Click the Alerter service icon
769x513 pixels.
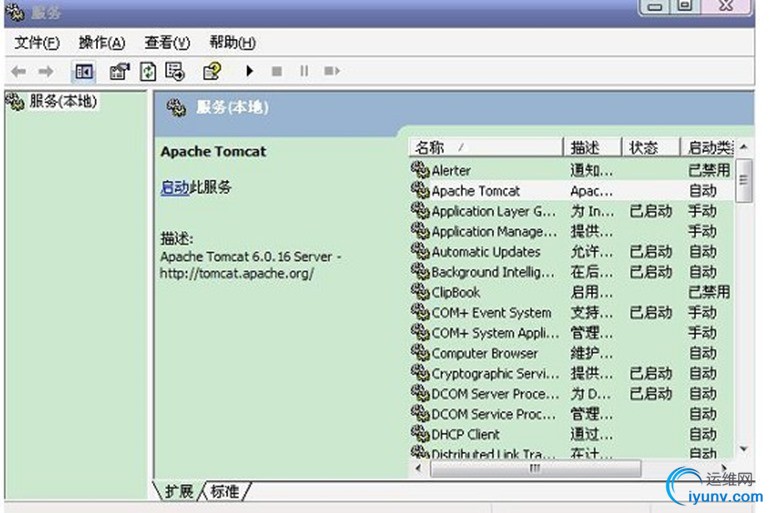pyautogui.click(x=420, y=170)
